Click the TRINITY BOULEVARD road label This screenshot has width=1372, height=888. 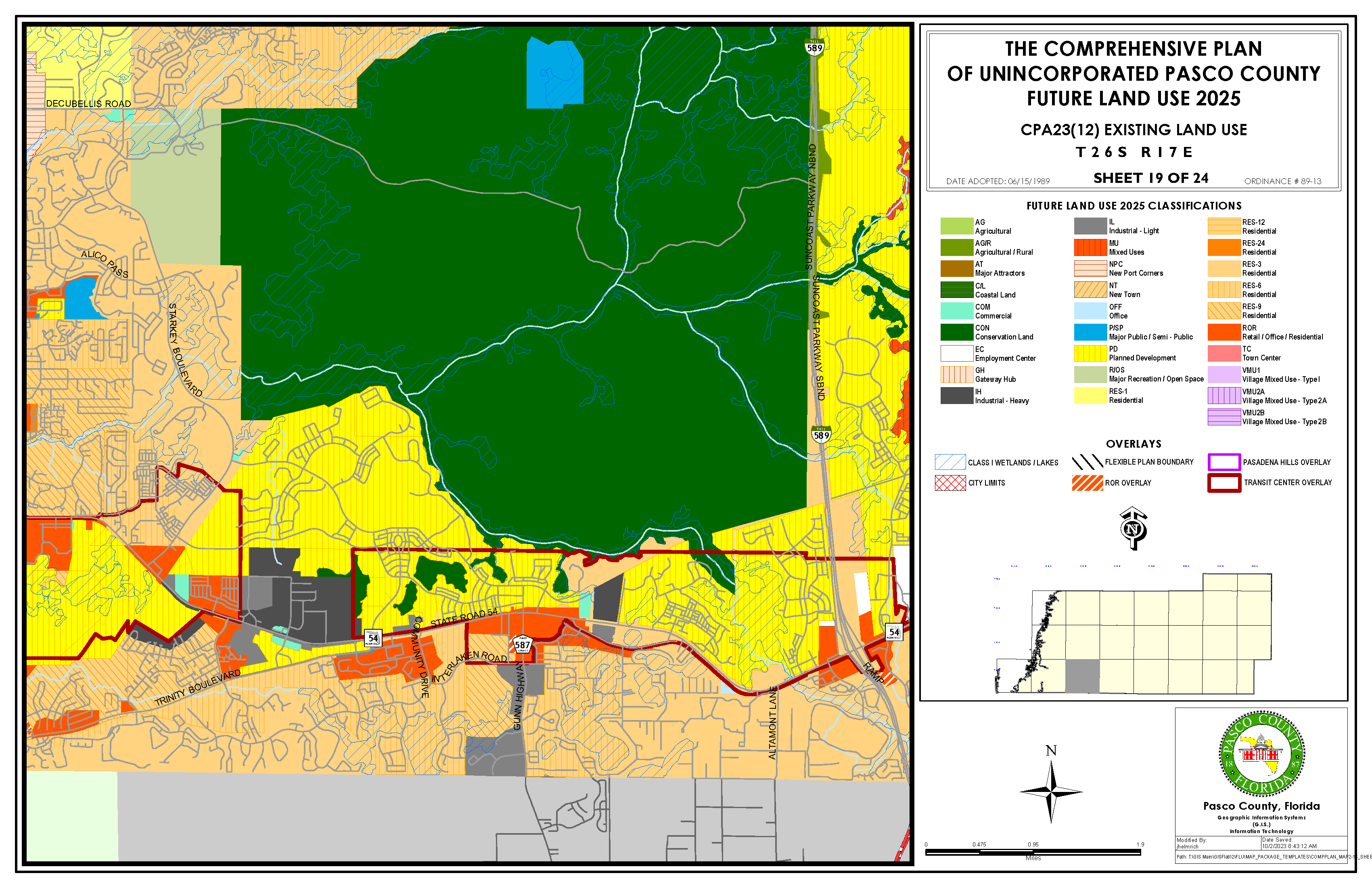coord(198,688)
